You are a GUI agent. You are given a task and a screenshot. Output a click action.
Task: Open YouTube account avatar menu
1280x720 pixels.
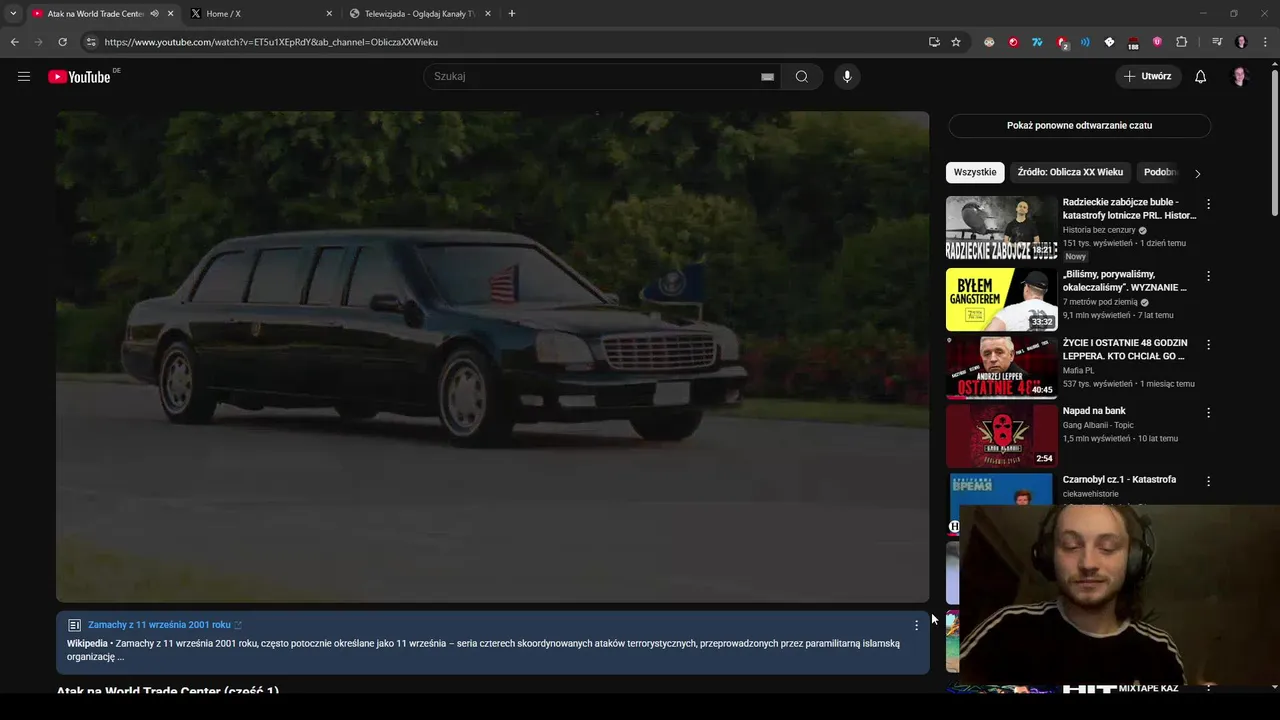tap(1240, 77)
